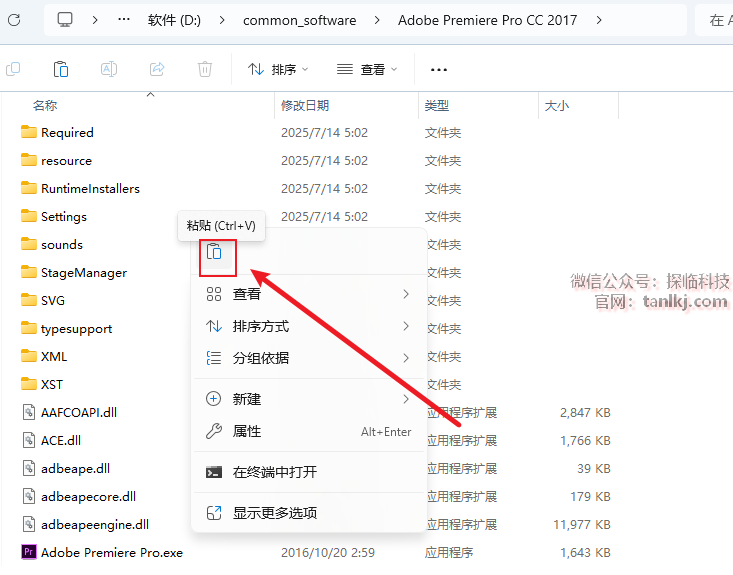The width and height of the screenshot is (733, 575).
Task: Click the 应用程序 type cell
Action: pyautogui.click(x=449, y=553)
